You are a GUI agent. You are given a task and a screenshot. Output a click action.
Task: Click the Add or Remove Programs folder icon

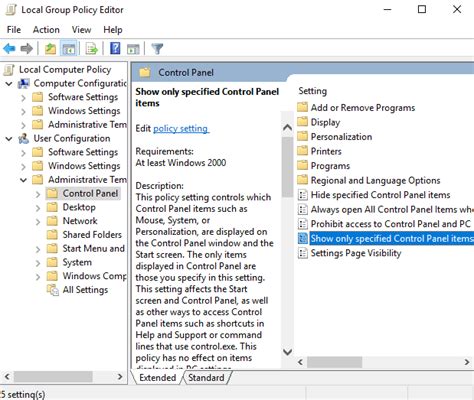coord(302,107)
